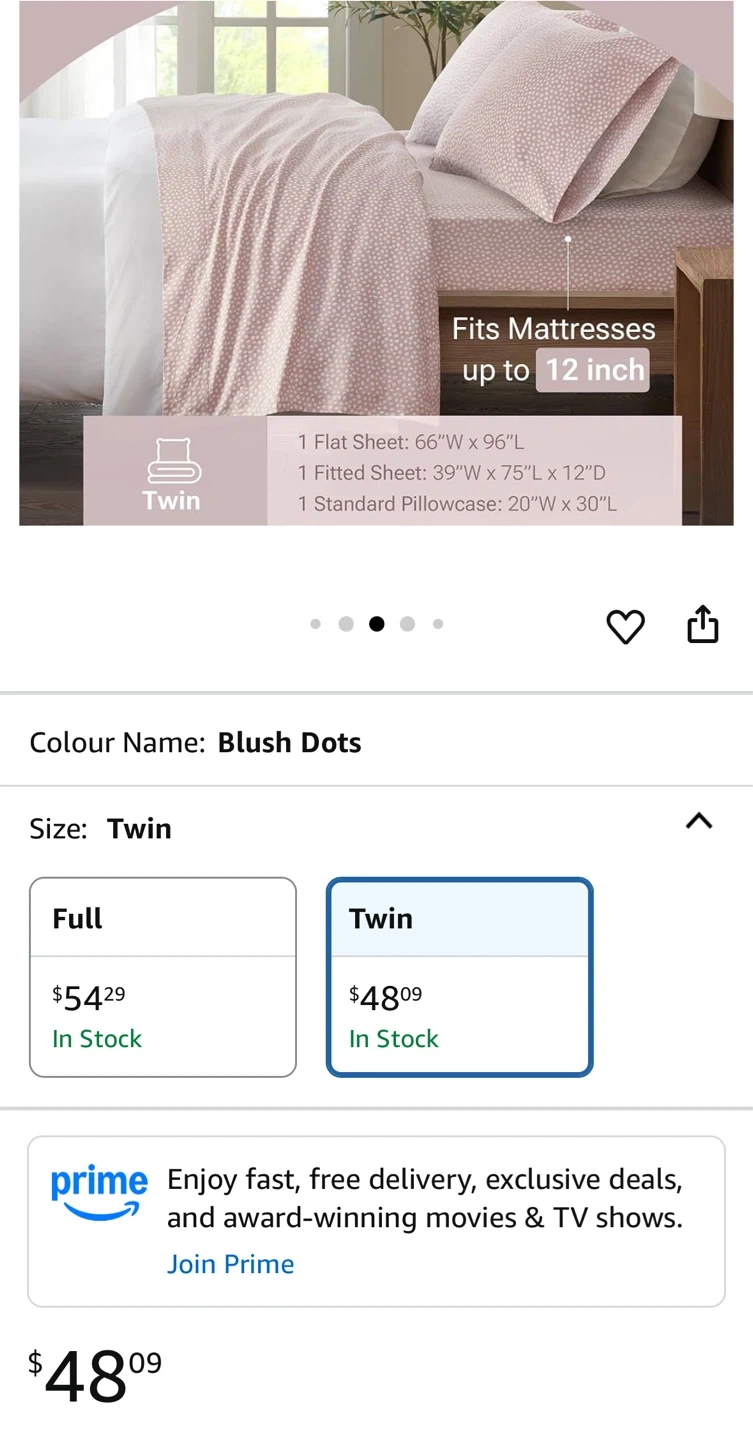753x1440 pixels.
Task: Go to second image carousel dot
Action: point(346,624)
